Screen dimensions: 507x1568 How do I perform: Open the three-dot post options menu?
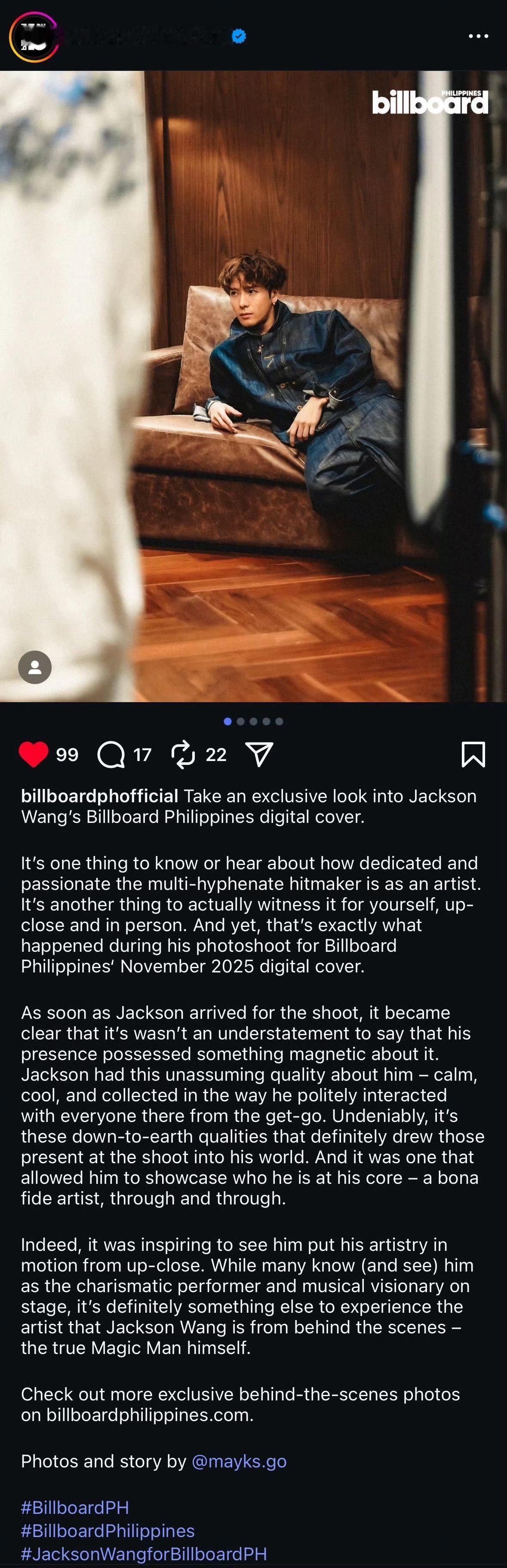[x=478, y=37]
